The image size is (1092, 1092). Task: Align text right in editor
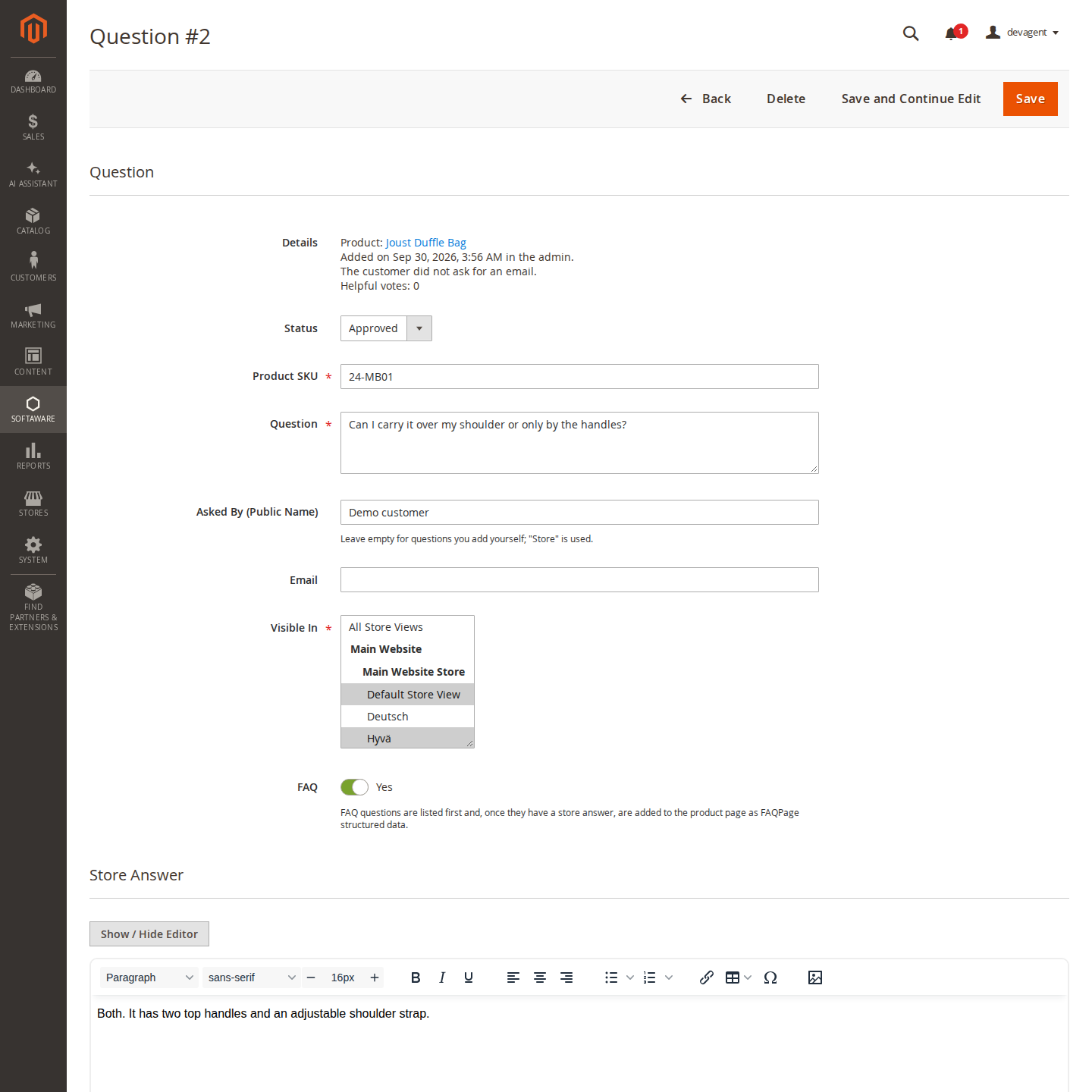(x=566, y=977)
